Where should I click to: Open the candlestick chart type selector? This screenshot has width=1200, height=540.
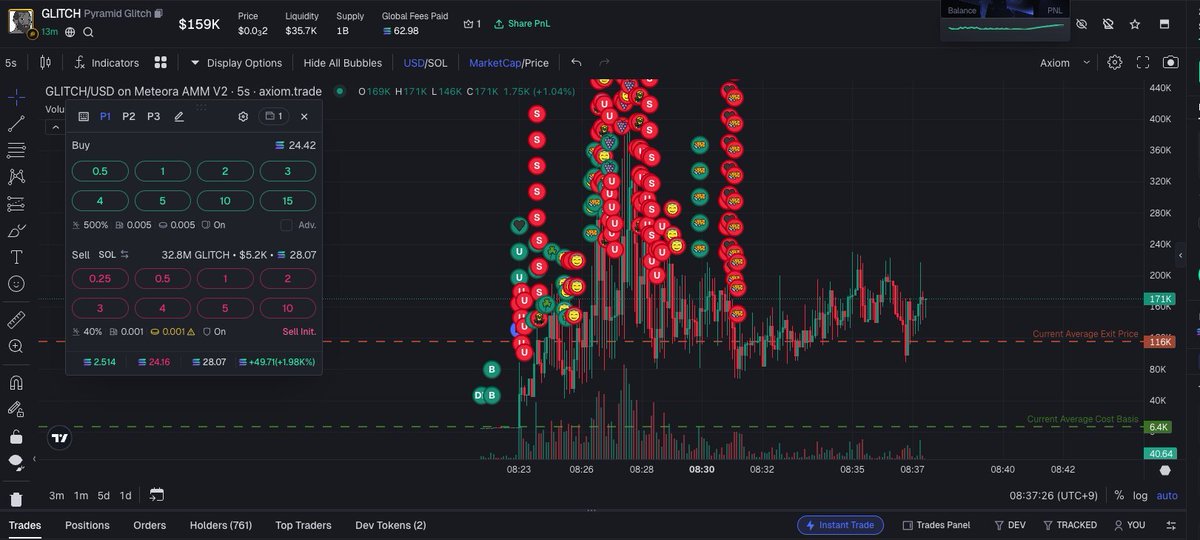(45, 62)
